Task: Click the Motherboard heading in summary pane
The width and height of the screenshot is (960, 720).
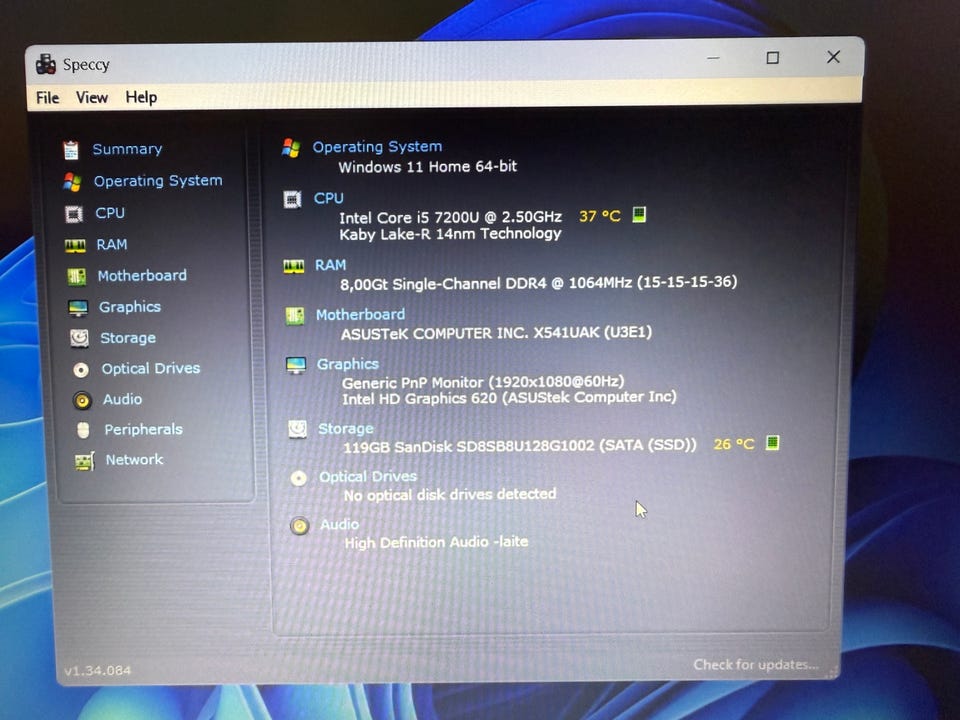Action: tap(360, 315)
